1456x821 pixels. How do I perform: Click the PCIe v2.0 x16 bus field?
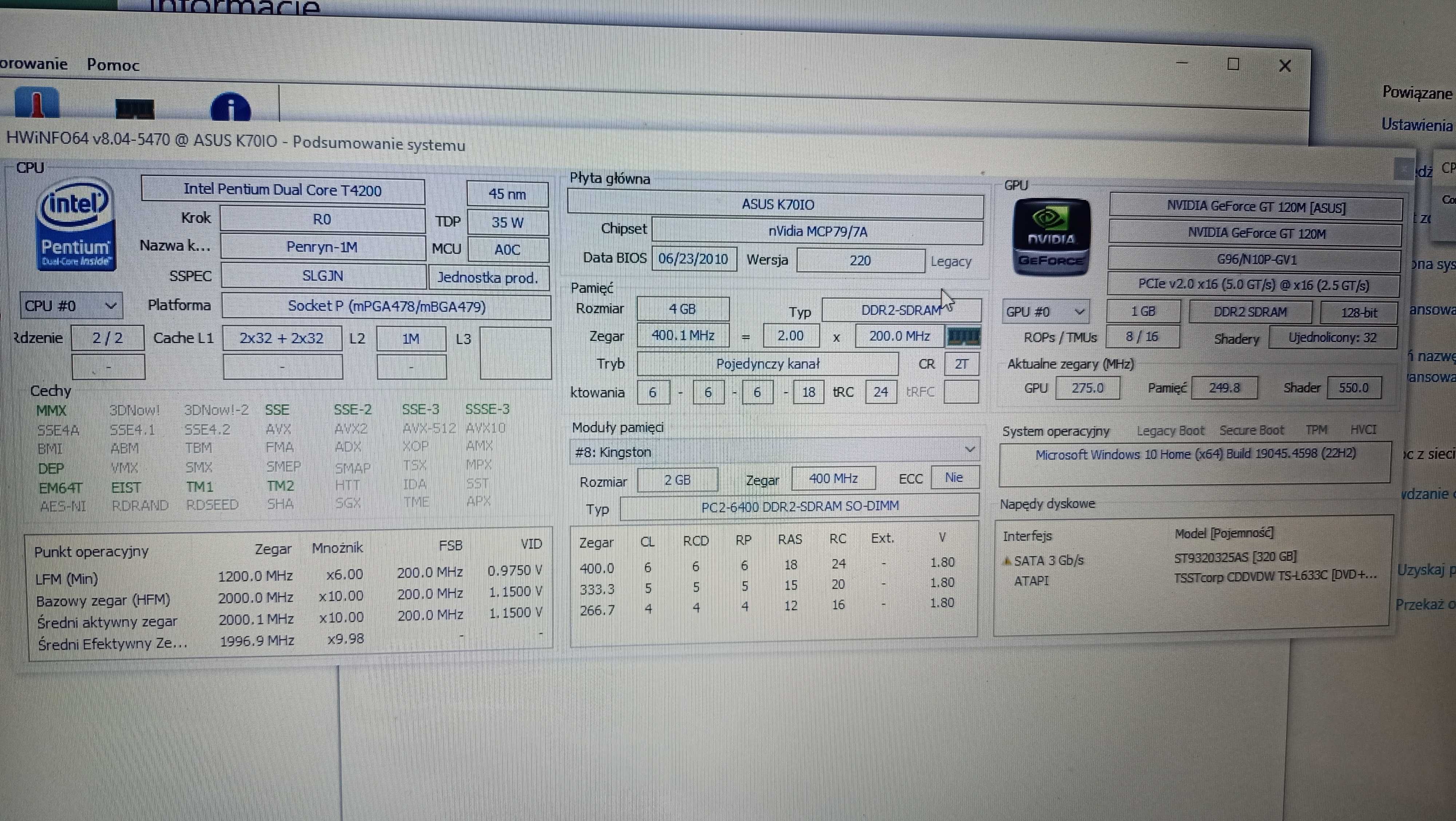click(x=1254, y=285)
